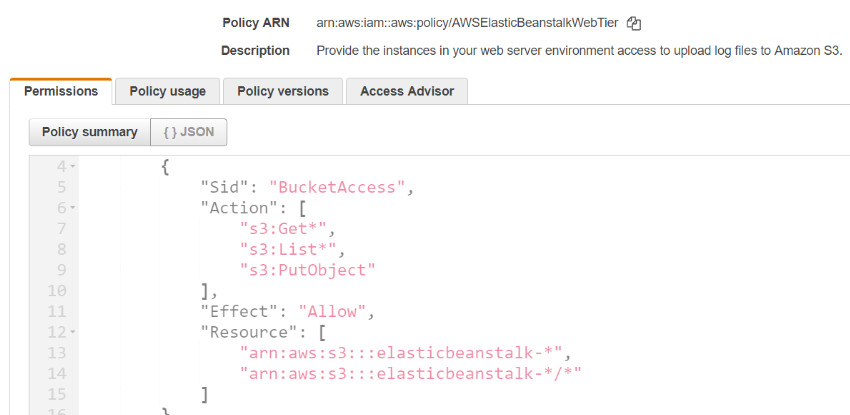
Task: Show the Policy summary view
Action: (90, 132)
